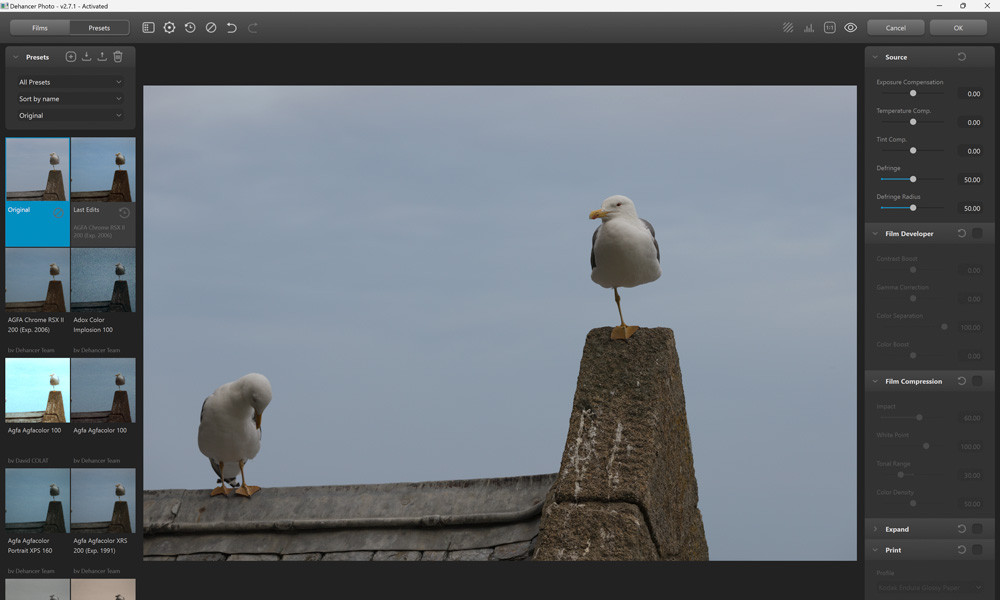This screenshot has height=600, width=1000.
Task: Select Agfa Agfacolor Portrait XPS 160 preset
Action: pyautogui.click(x=38, y=501)
